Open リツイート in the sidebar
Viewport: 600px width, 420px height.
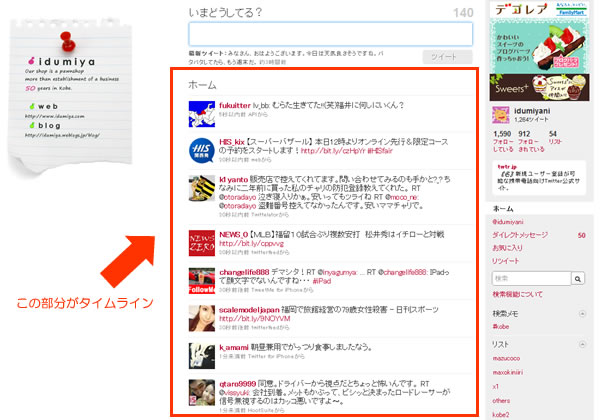505,261
